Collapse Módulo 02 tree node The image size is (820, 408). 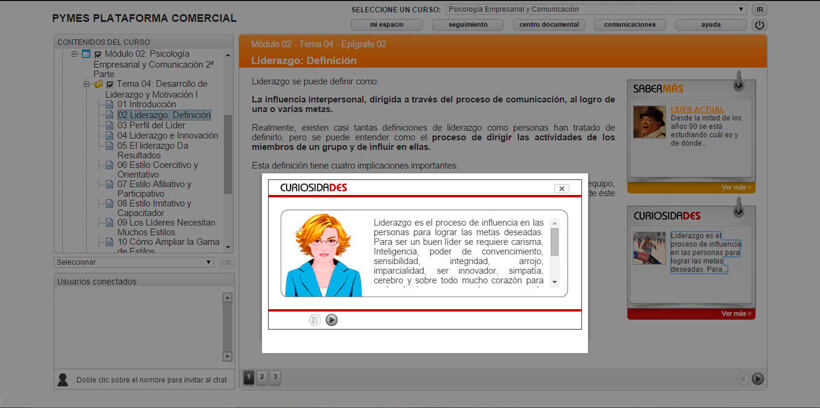(x=74, y=54)
